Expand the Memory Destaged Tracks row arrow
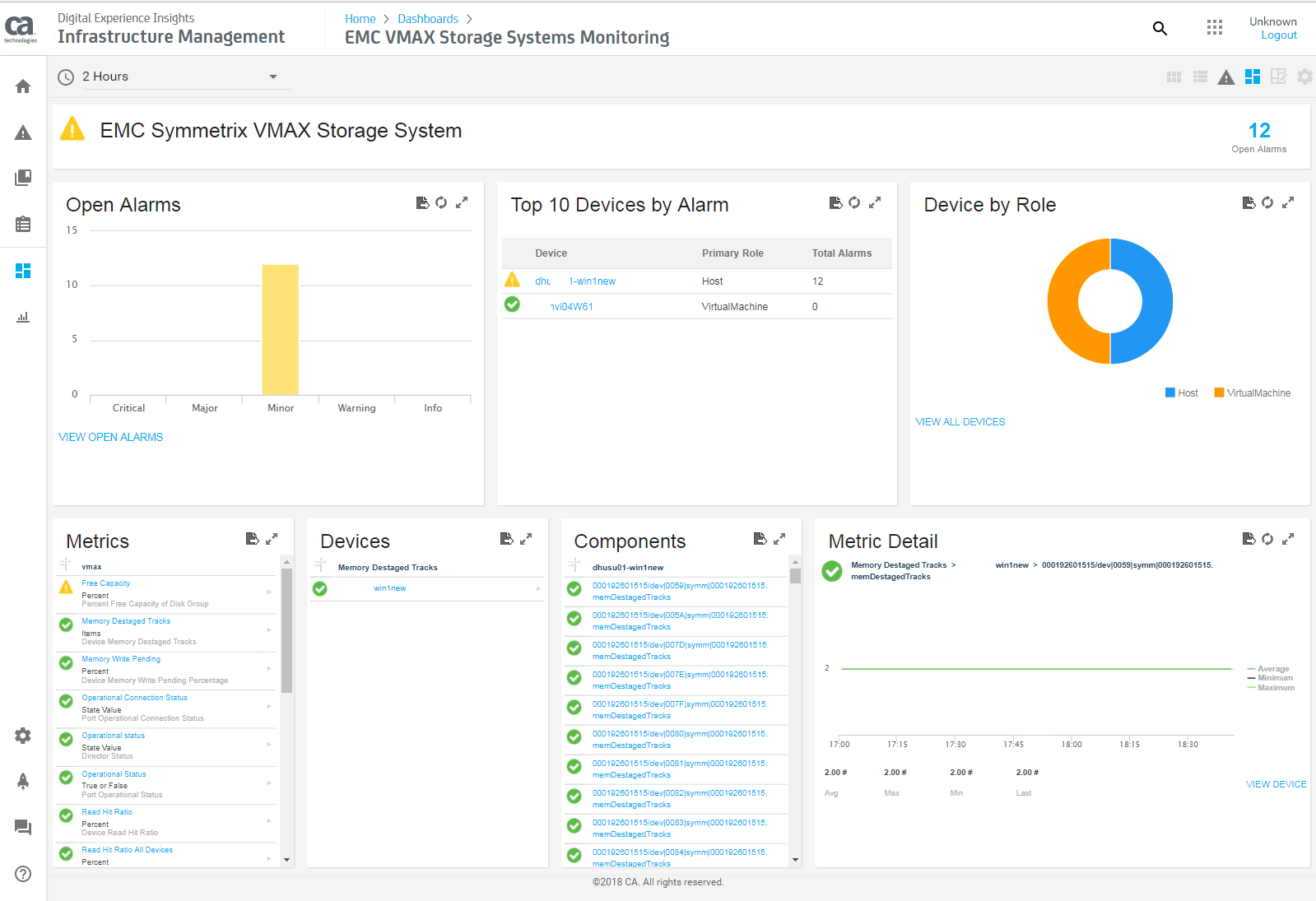The height and width of the screenshot is (901, 1316). [269, 630]
